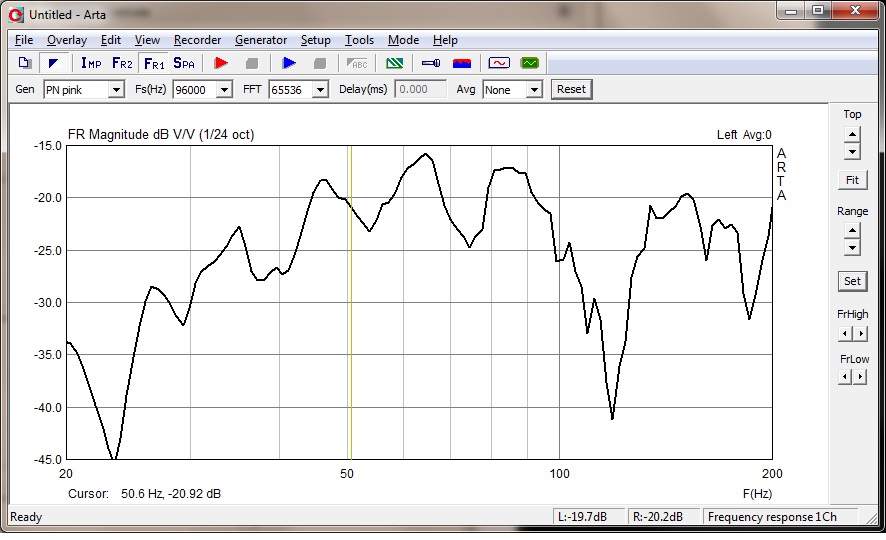Open the Generator menu
Screen dimensions: 886x540
pyautogui.click(x=261, y=40)
